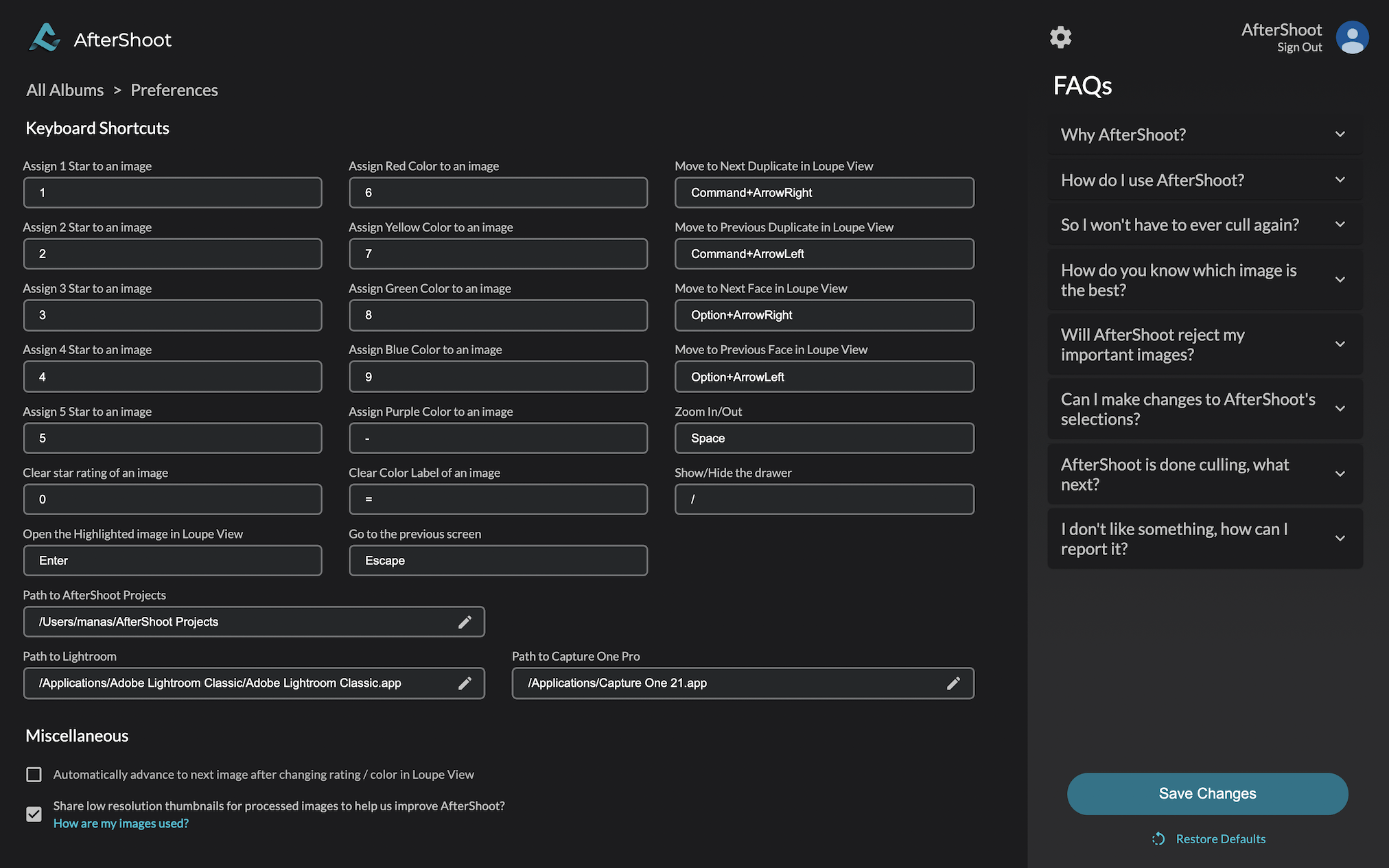Uncheck share low resolution thumbnails checkbox
Viewport: 1389px width, 868px height.
click(34, 814)
